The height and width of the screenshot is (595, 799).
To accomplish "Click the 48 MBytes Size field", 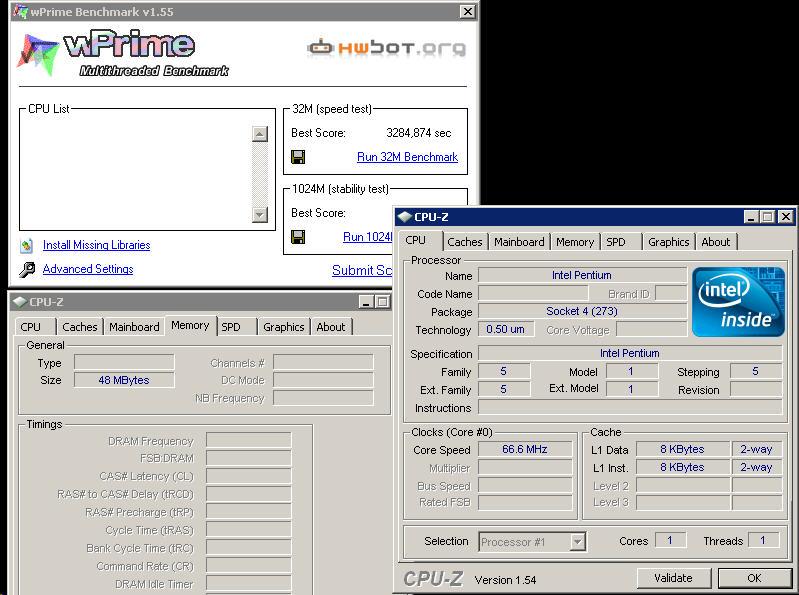I will point(124,380).
